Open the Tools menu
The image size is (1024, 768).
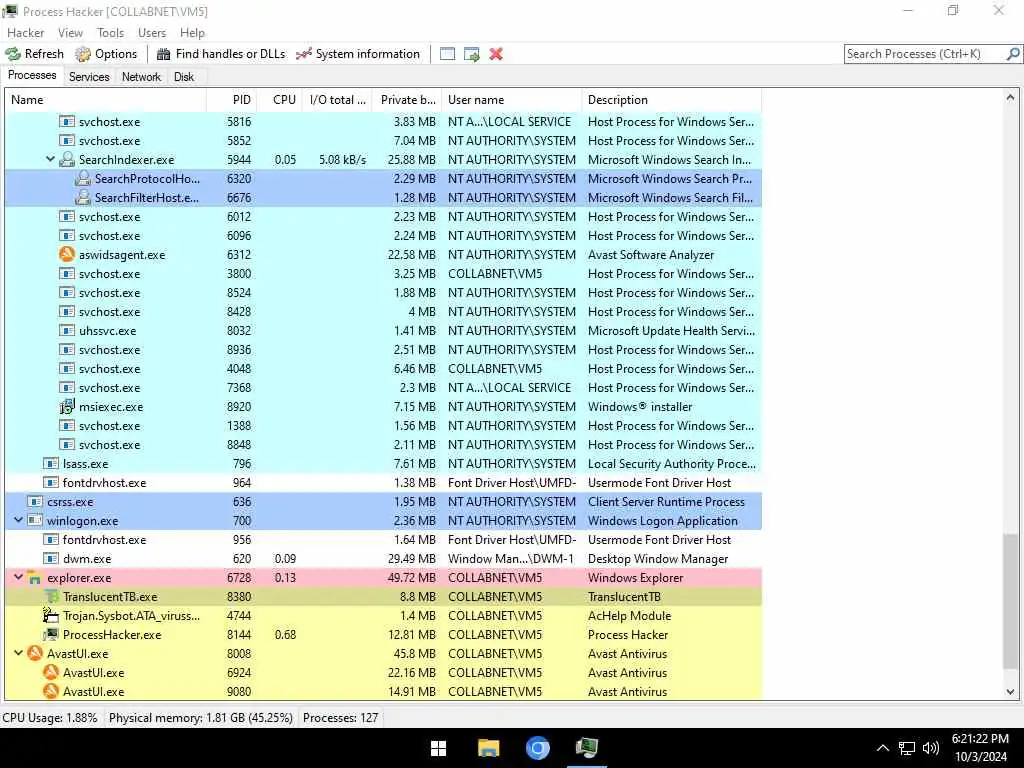[x=110, y=33]
